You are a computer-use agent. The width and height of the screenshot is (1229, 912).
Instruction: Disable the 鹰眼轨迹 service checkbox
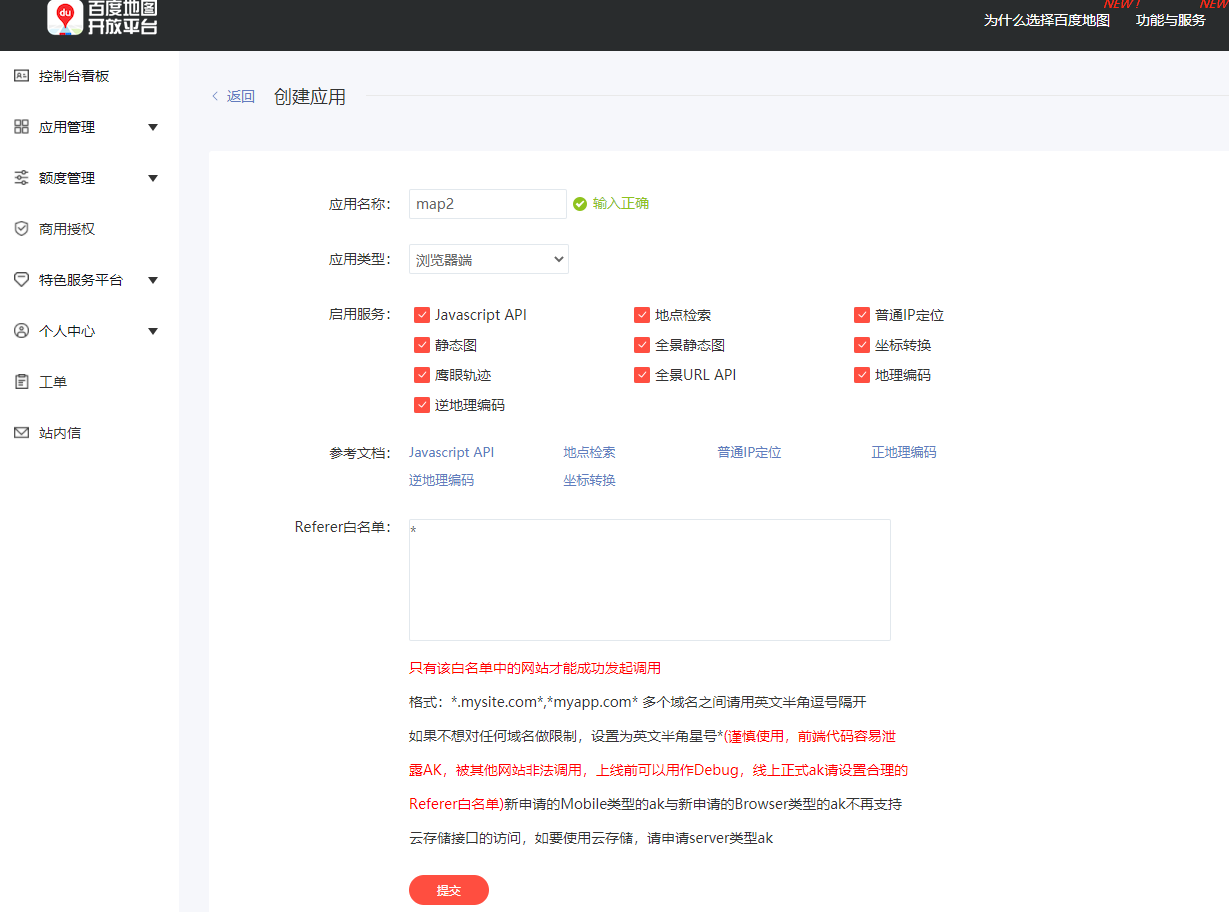[422, 374]
